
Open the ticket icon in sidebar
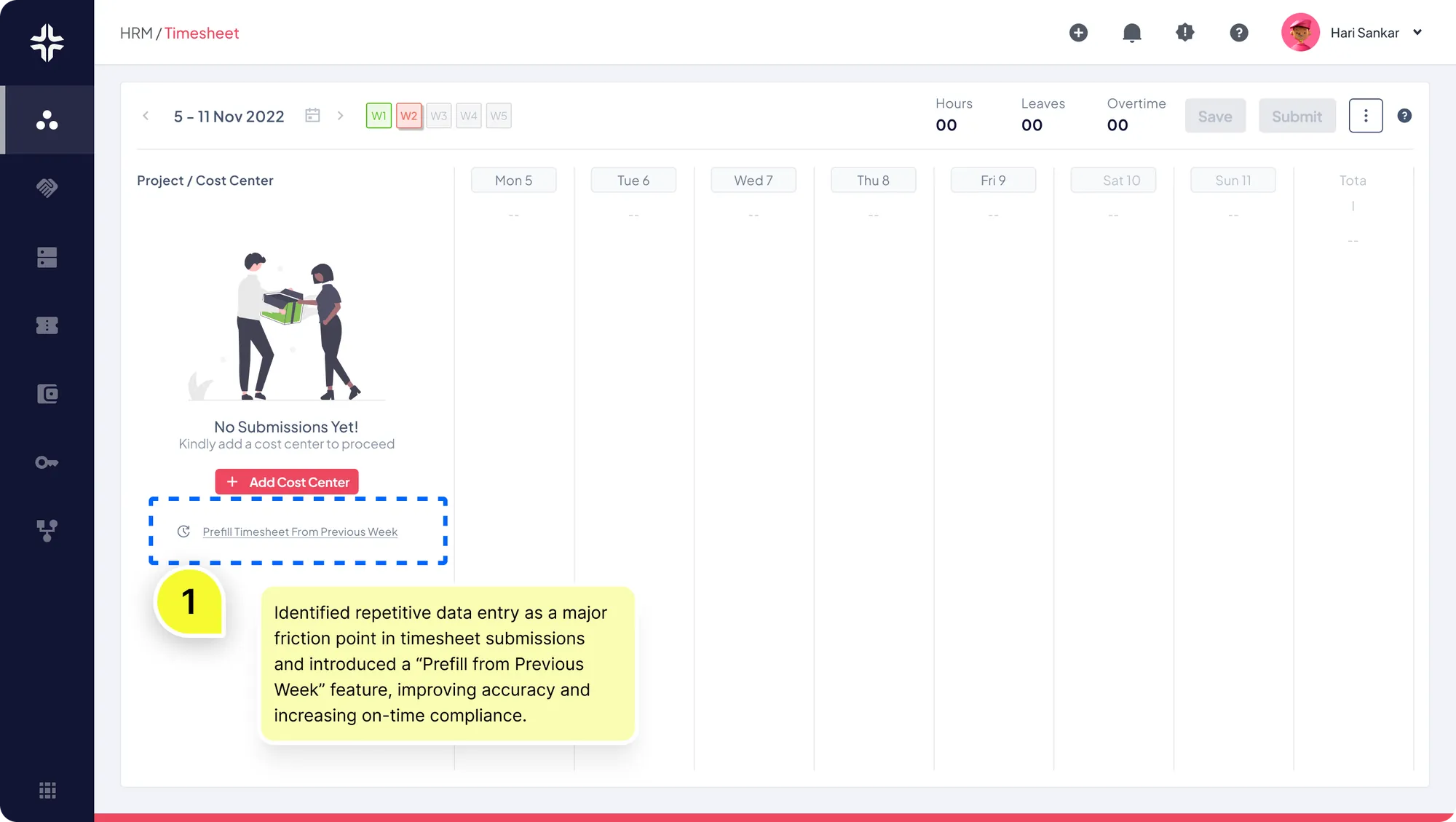coord(47,325)
